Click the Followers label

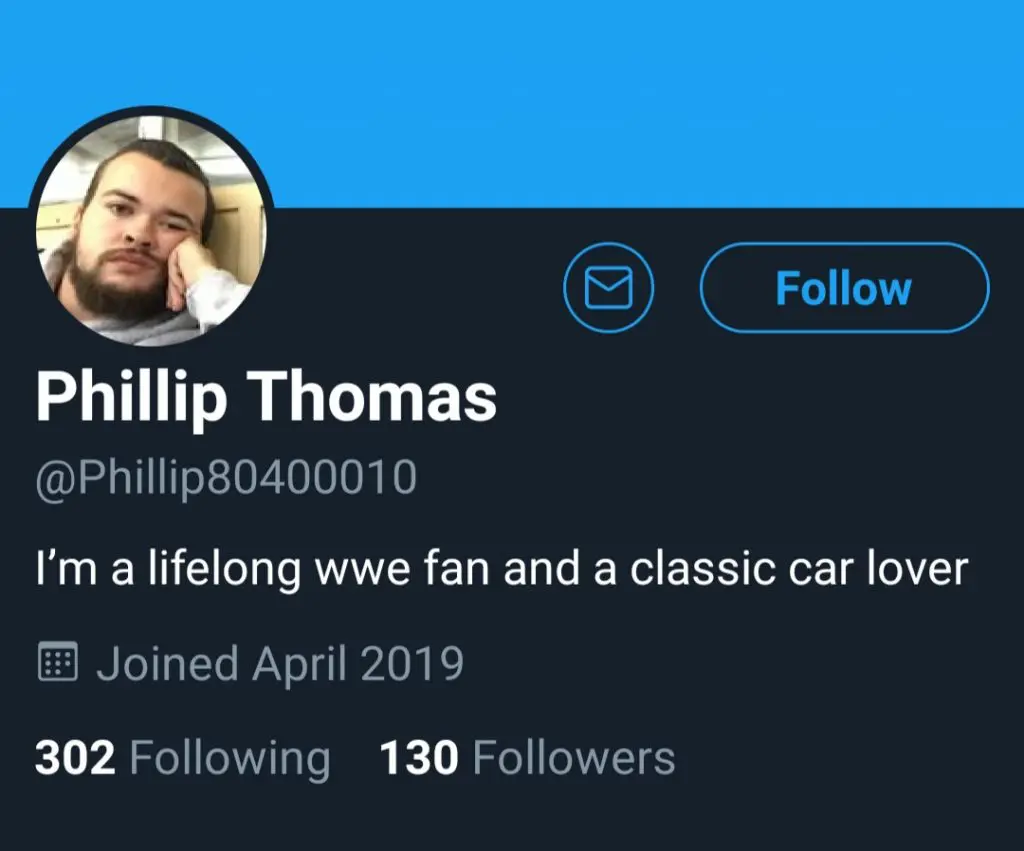573,758
